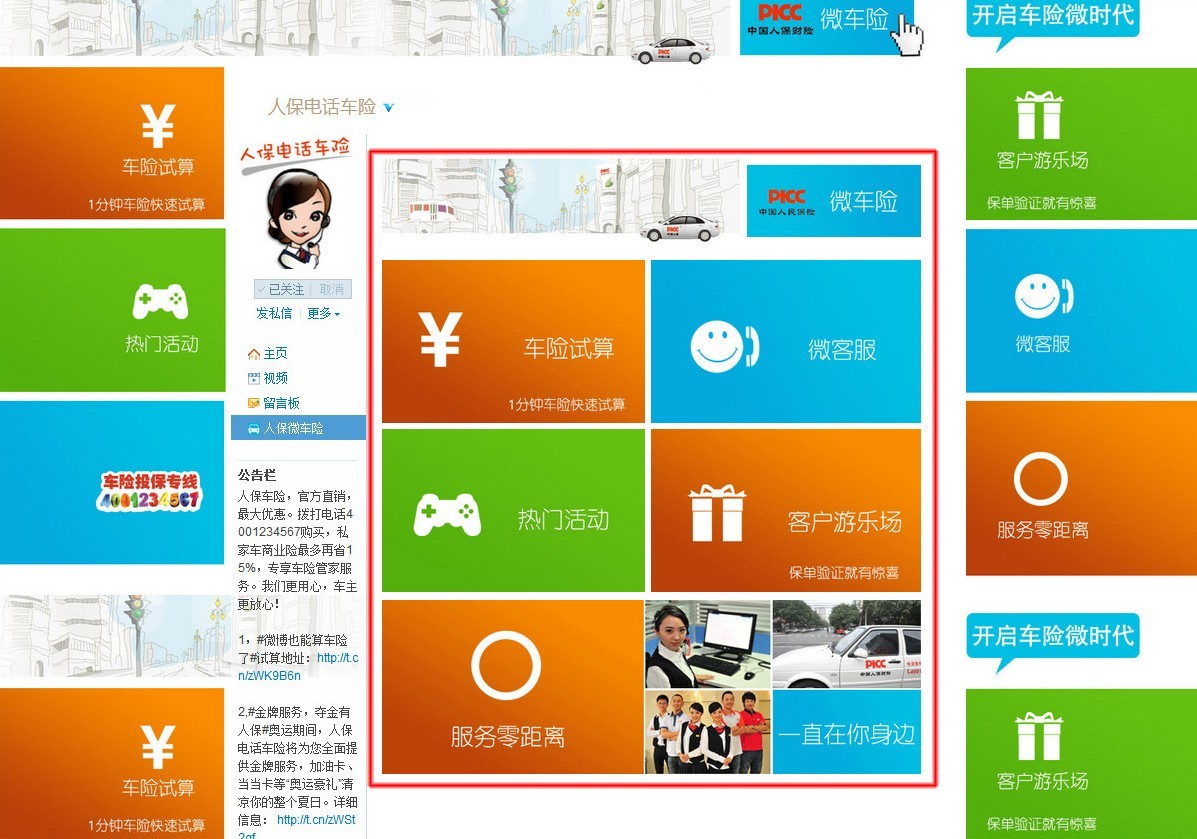Click the gift icon on the upper-right 客户游乐场 tile

[1039, 115]
